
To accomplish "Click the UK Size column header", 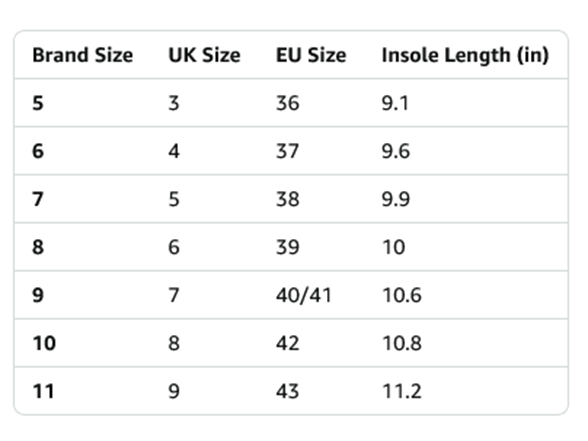I will [204, 55].
